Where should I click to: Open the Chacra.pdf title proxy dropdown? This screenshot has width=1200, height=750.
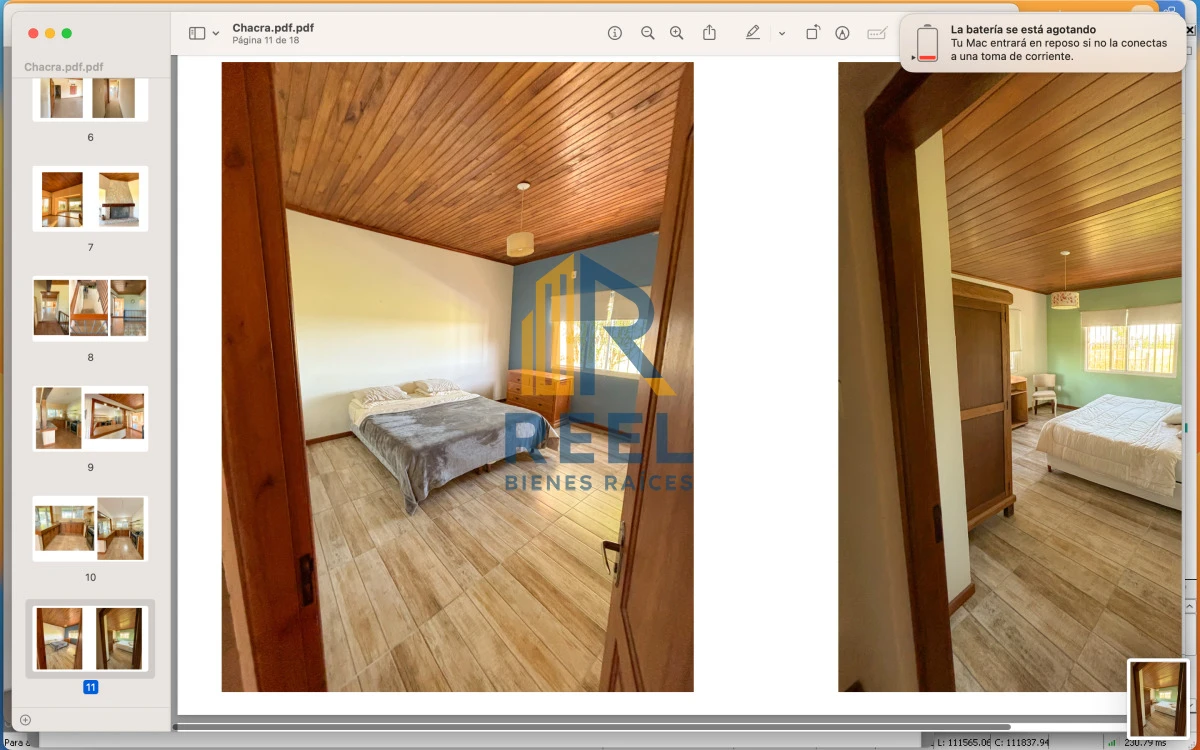tap(273, 27)
